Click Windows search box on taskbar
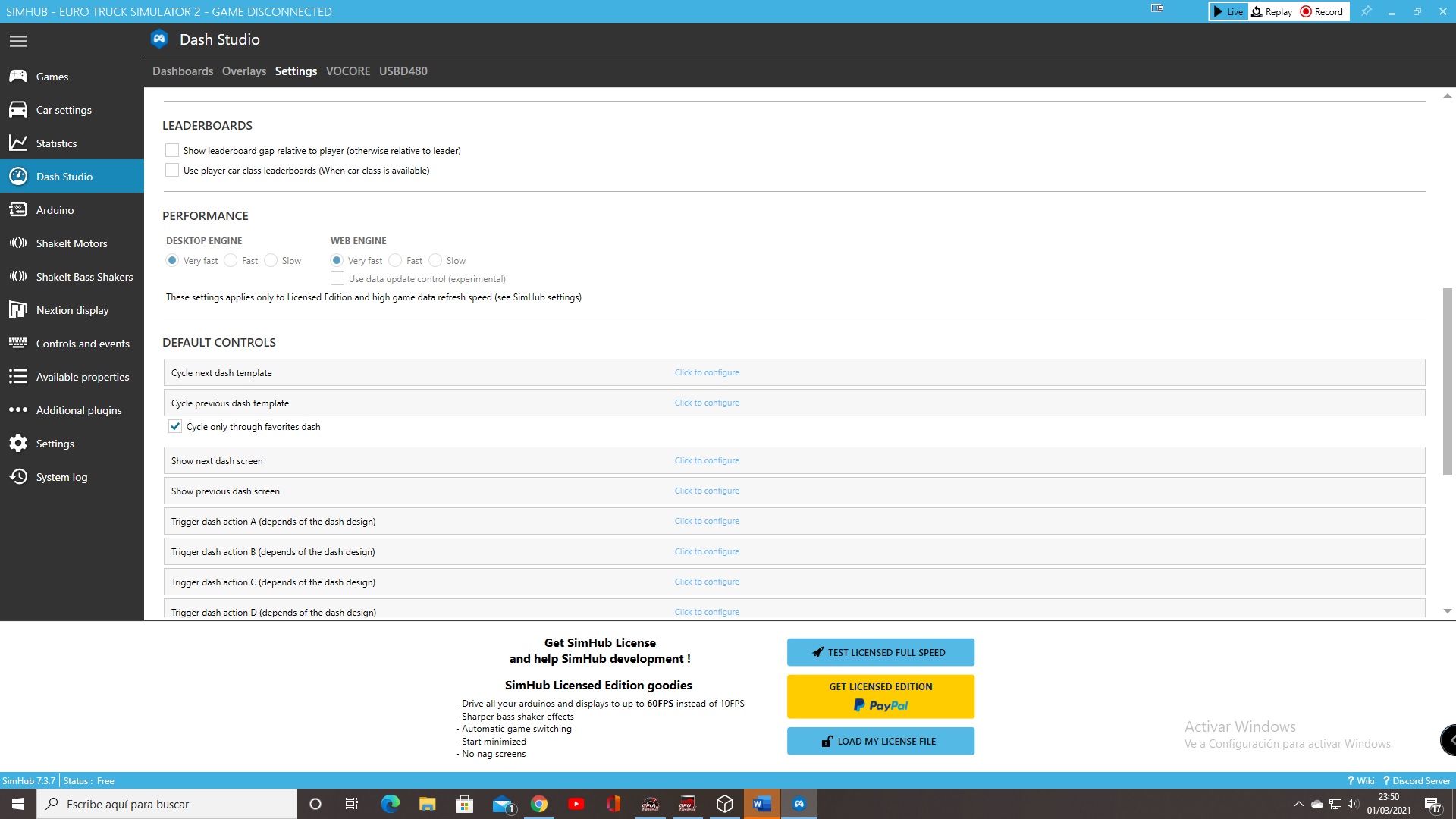The height and width of the screenshot is (819, 1456). (x=167, y=804)
